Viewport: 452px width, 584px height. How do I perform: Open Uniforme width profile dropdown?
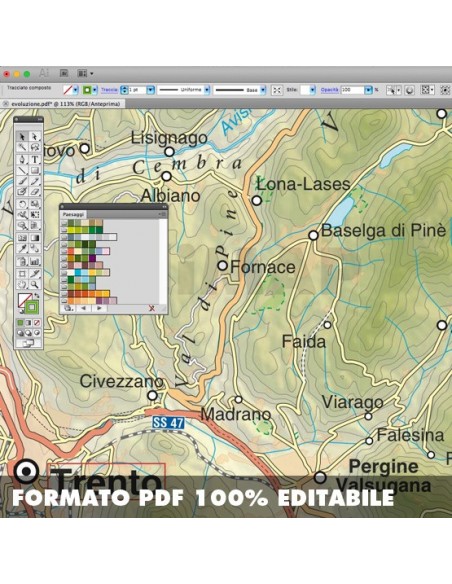[x=207, y=90]
